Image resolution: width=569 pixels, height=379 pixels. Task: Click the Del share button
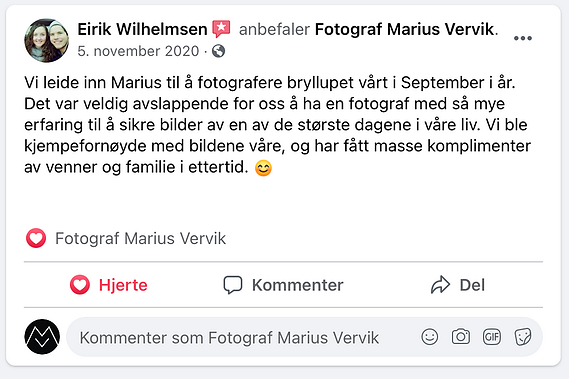[458, 285]
